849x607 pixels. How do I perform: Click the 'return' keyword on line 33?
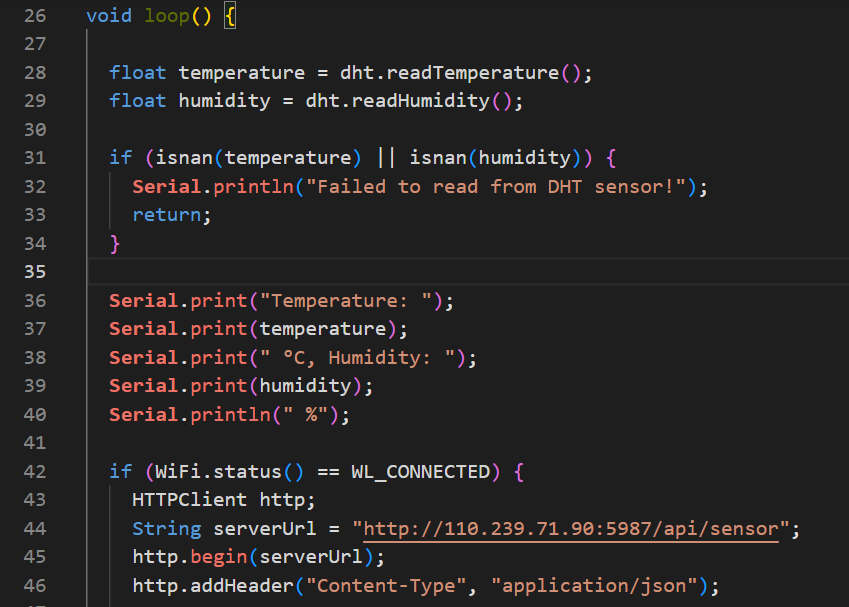coord(167,215)
